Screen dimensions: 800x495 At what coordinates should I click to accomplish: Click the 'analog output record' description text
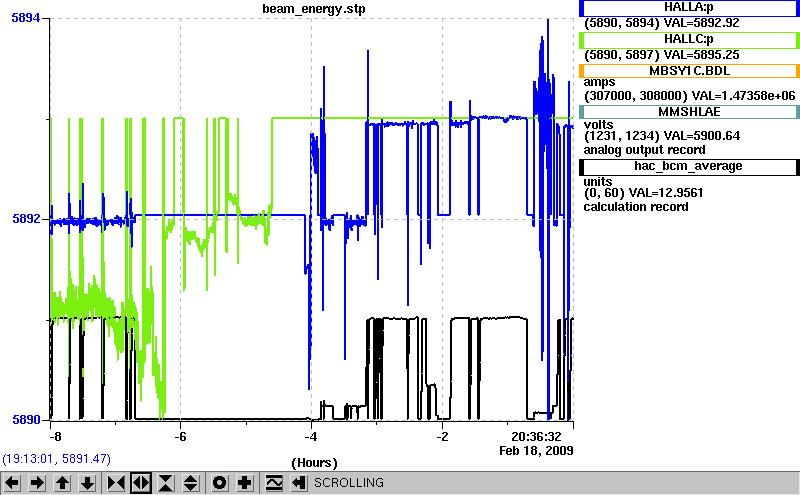pos(644,150)
